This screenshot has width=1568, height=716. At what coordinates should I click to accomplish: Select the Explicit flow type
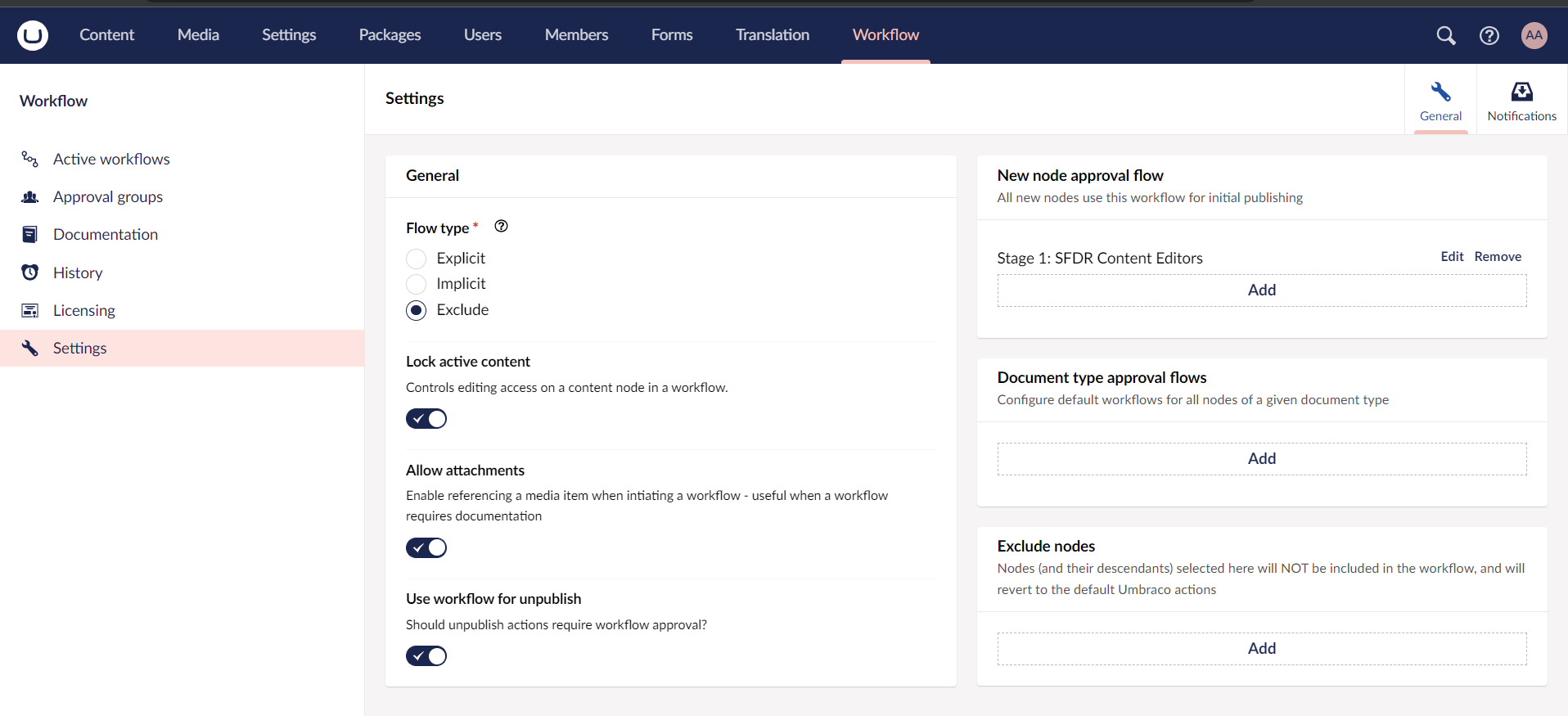pos(417,259)
